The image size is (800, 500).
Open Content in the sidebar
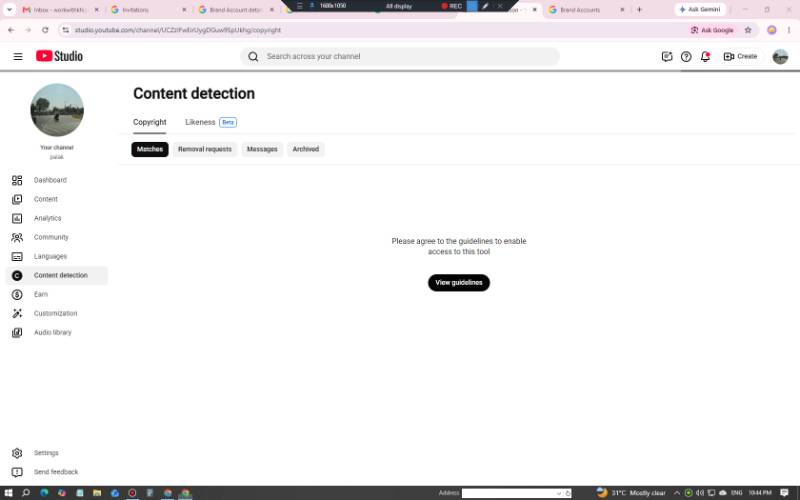pos(57,199)
